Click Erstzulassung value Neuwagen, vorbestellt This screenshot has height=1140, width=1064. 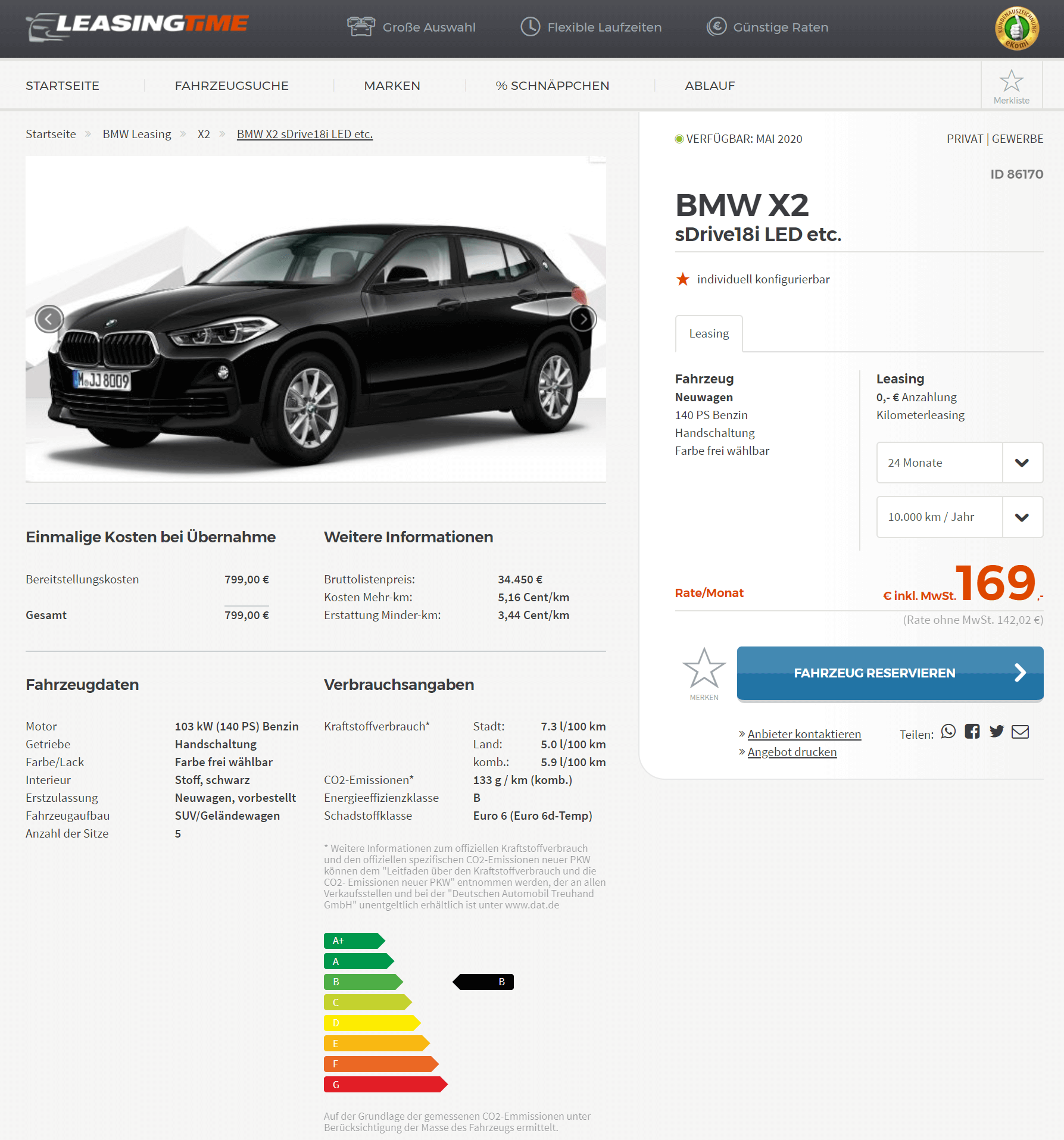(x=235, y=798)
